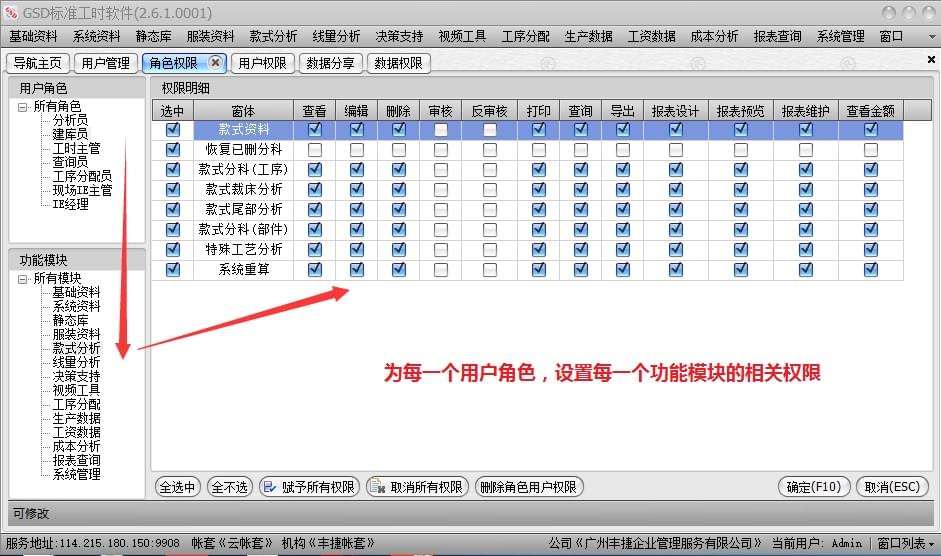Close the 角色权限 tab via its X icon
Screen dimensions: 941x556
[x=215, y=63]
